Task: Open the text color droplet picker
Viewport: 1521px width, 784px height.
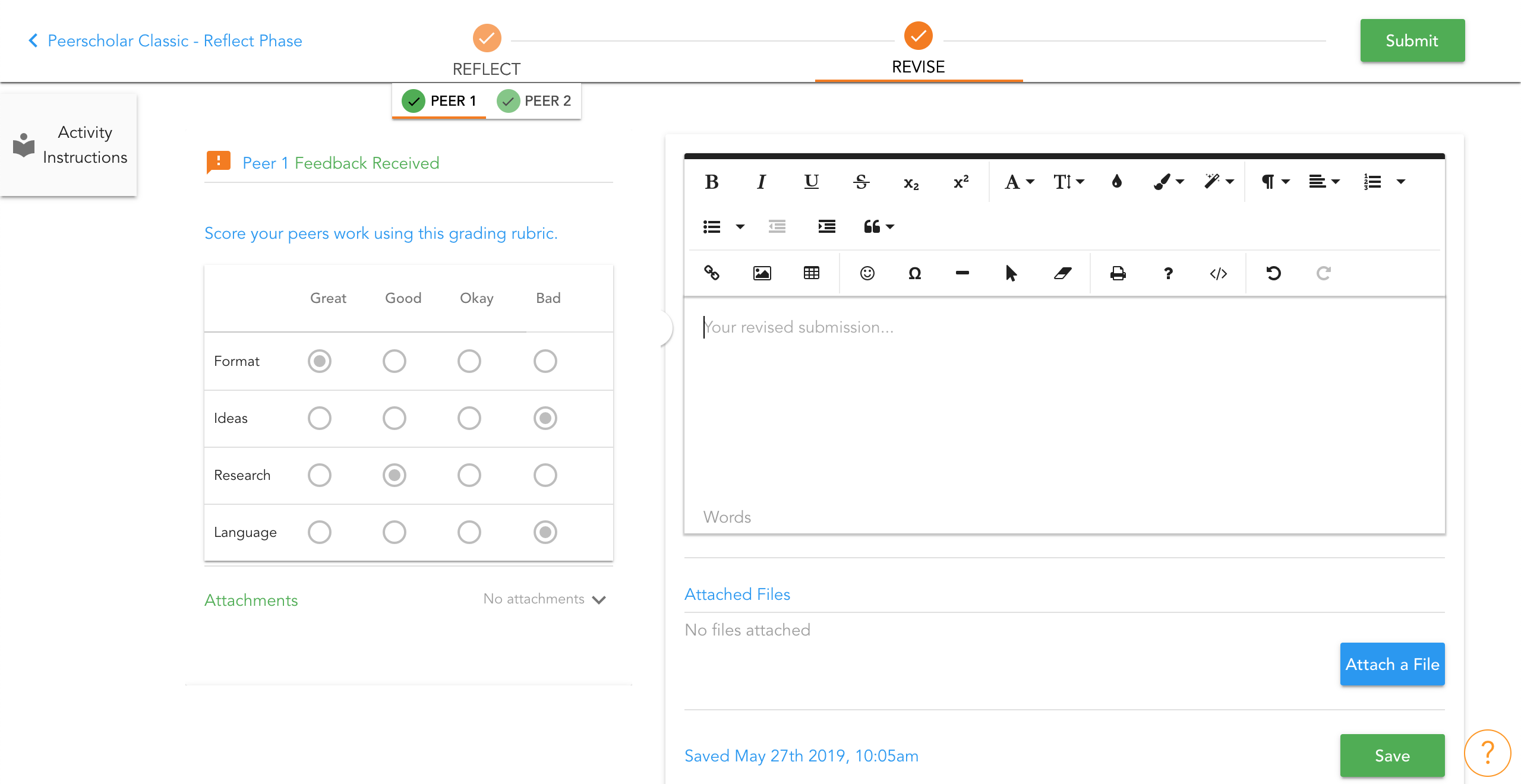Action: coord(1116,182)
